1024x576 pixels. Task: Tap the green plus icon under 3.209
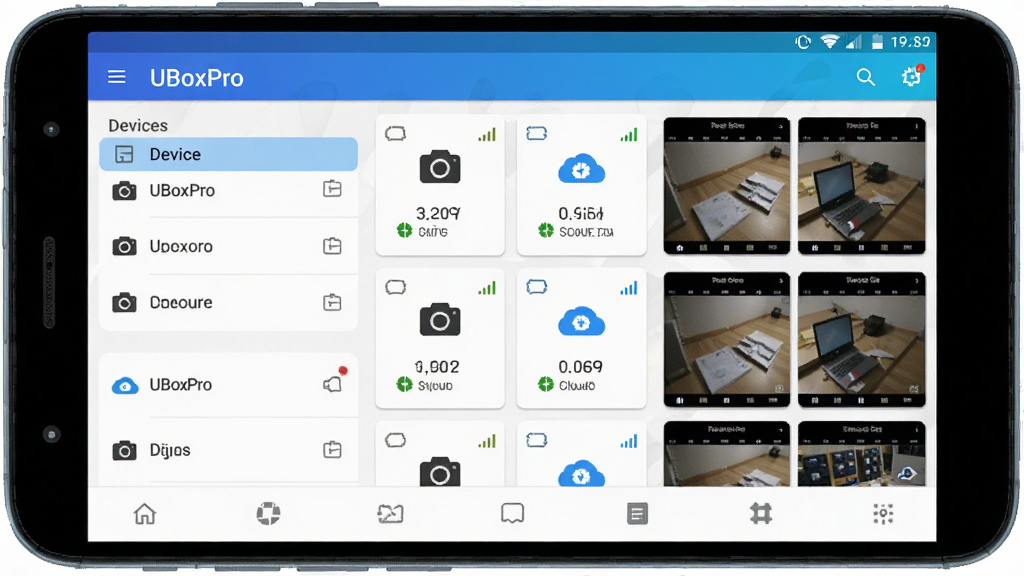click(x=404, y=231)
